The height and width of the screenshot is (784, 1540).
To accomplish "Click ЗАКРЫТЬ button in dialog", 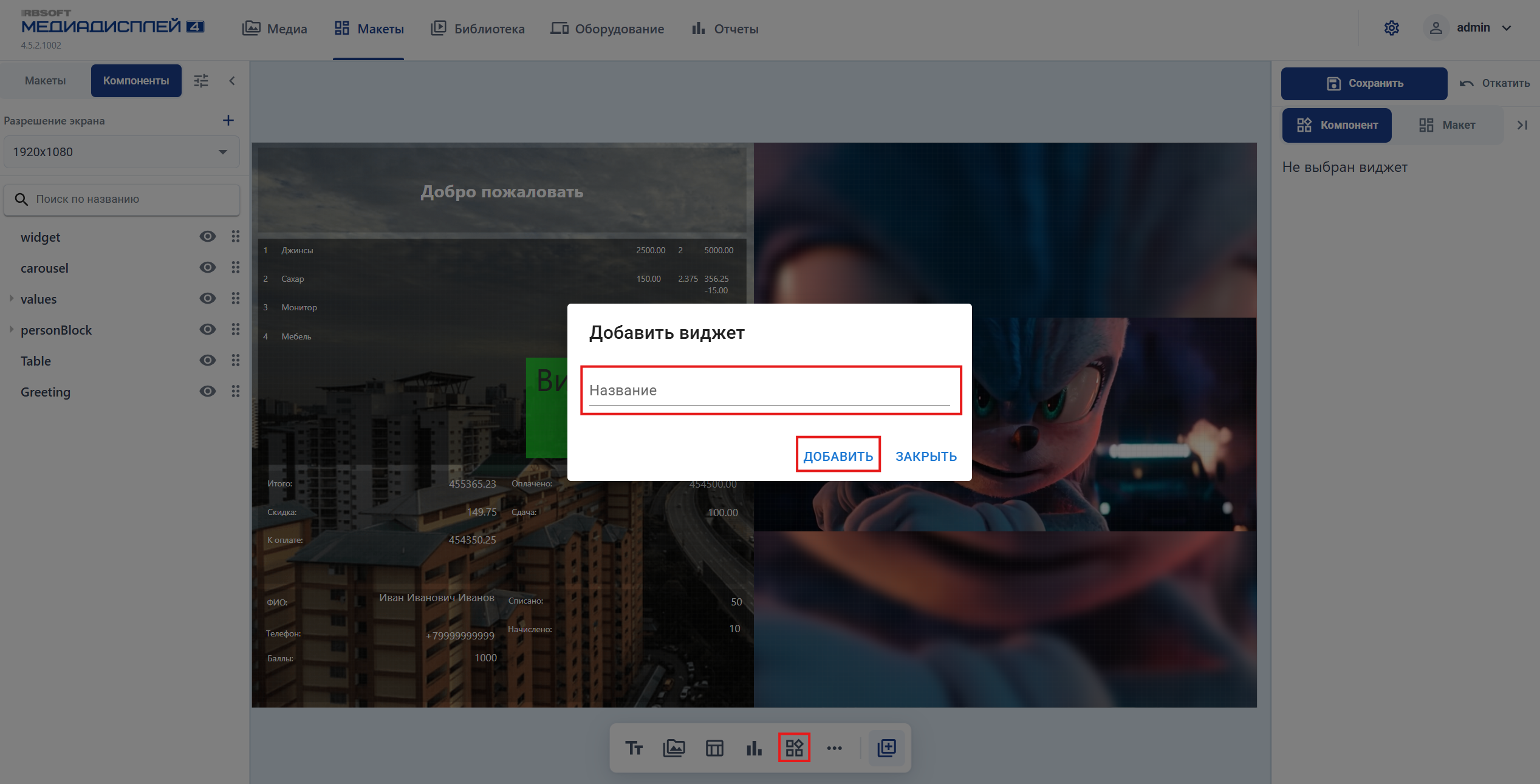I will (926, 456).
